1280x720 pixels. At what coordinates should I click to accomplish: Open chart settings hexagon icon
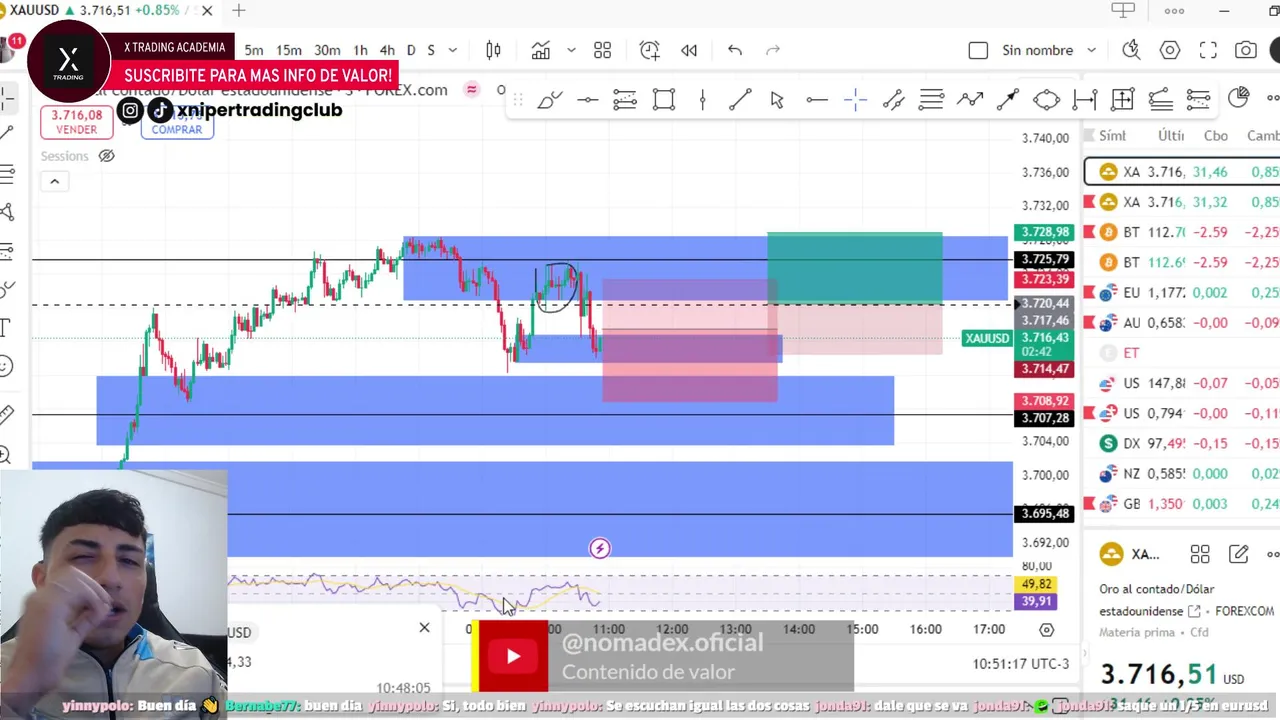click(1170, 50)
